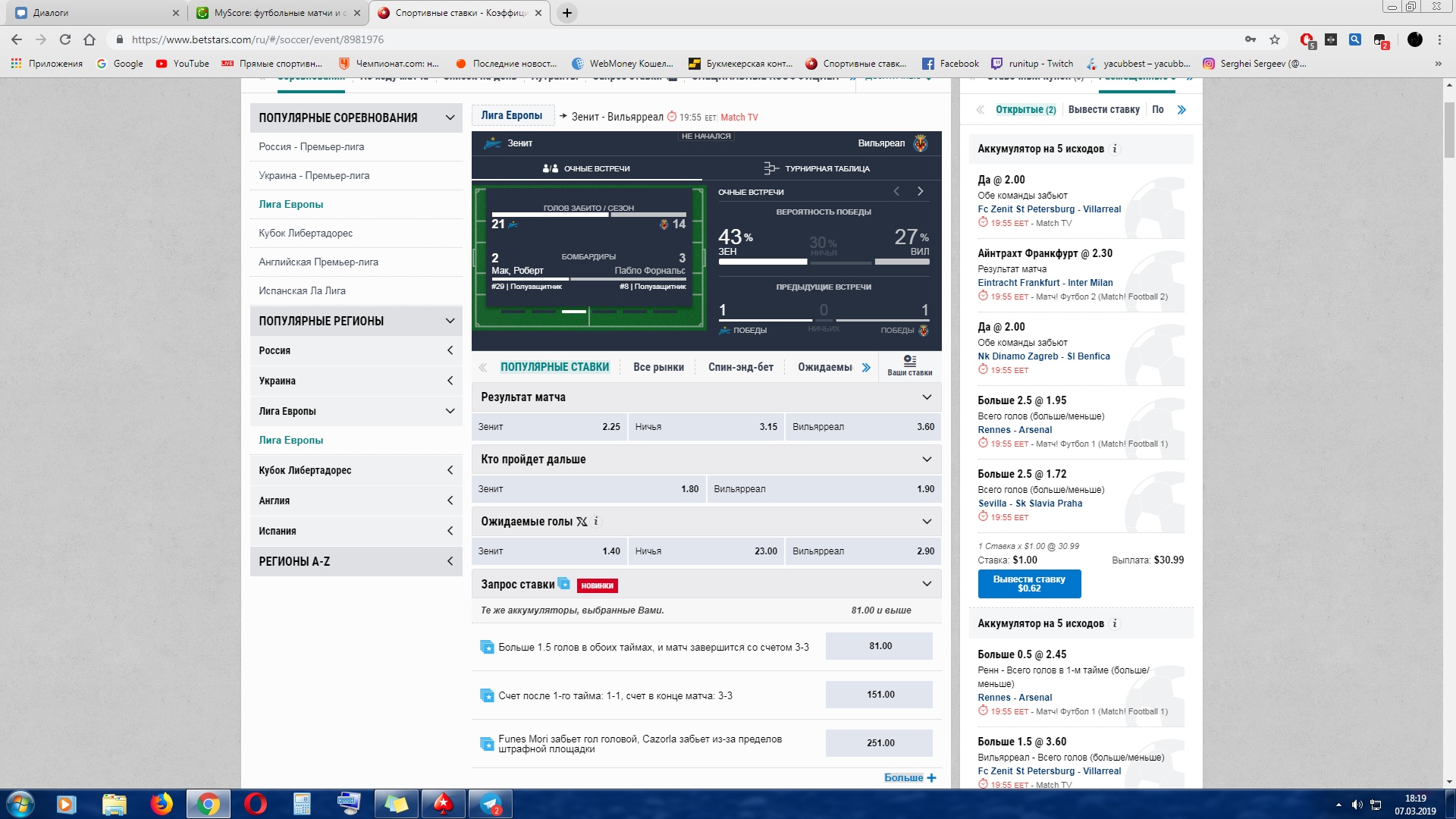Open Windows Start button
Image resolution: width=1456 pixels, height=819 pixels.
[x=20, y=804]
